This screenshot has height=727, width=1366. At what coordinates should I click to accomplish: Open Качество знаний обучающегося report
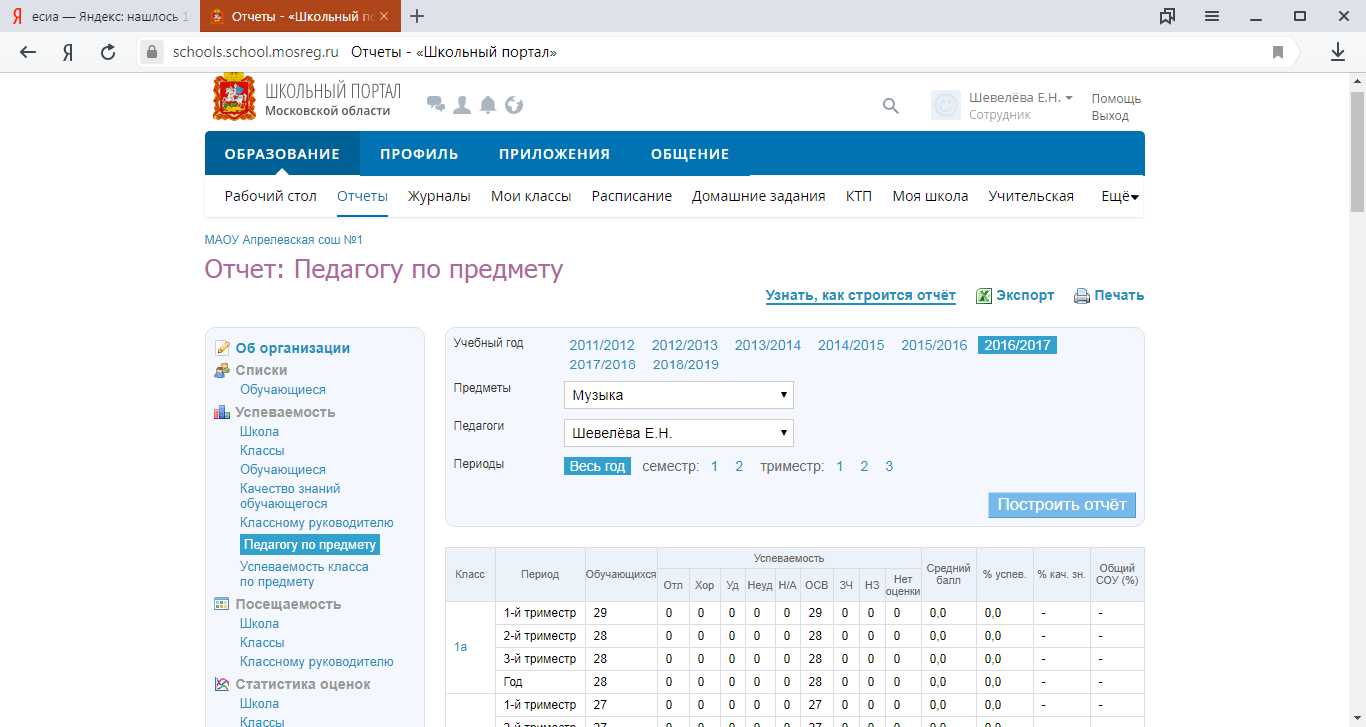pos(290,496)
